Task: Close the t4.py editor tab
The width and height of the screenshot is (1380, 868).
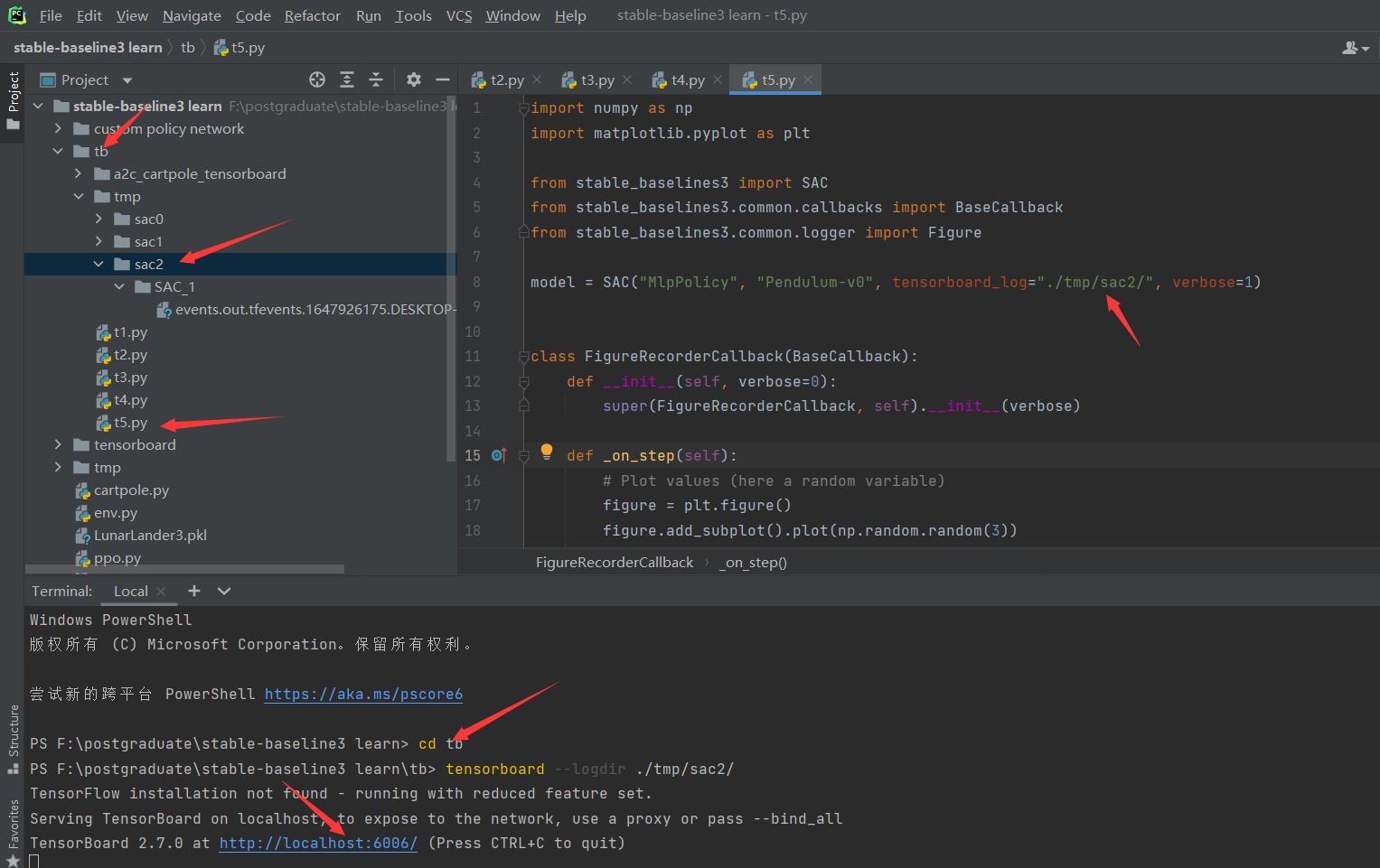Action: (718, 79)
